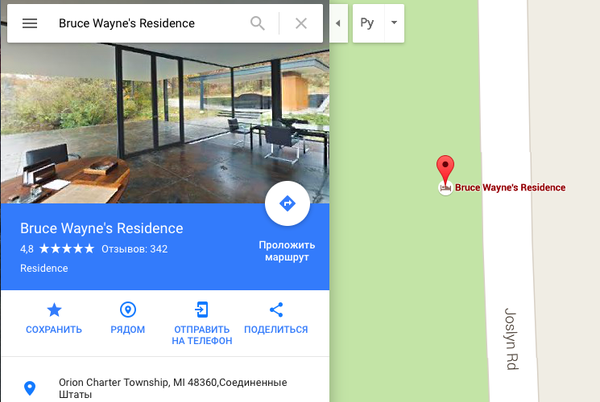600x402 pixels.
Task: Click the Ру language button
Action: [367, 23]
